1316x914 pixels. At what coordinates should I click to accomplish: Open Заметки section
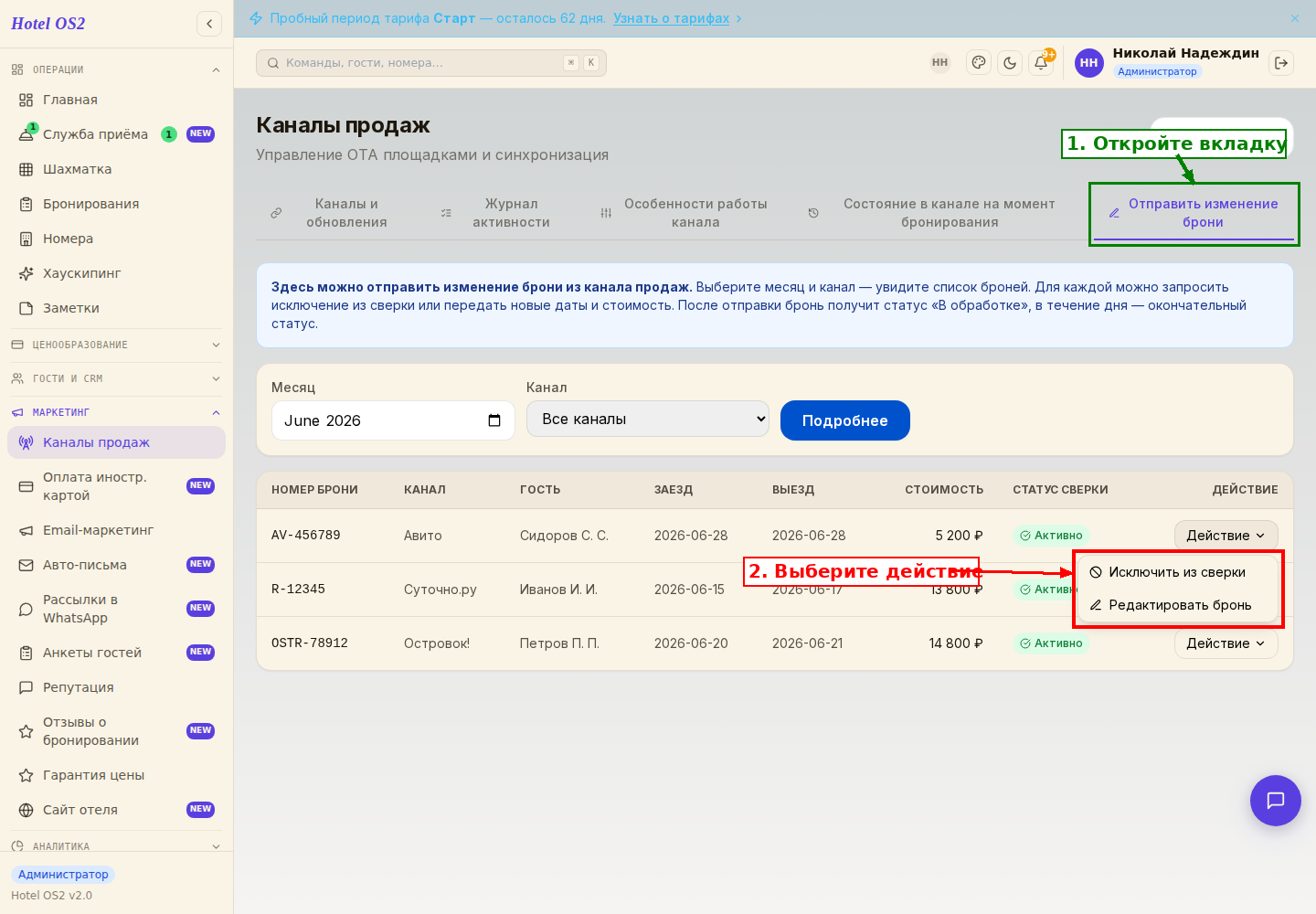tap(116, 308)
